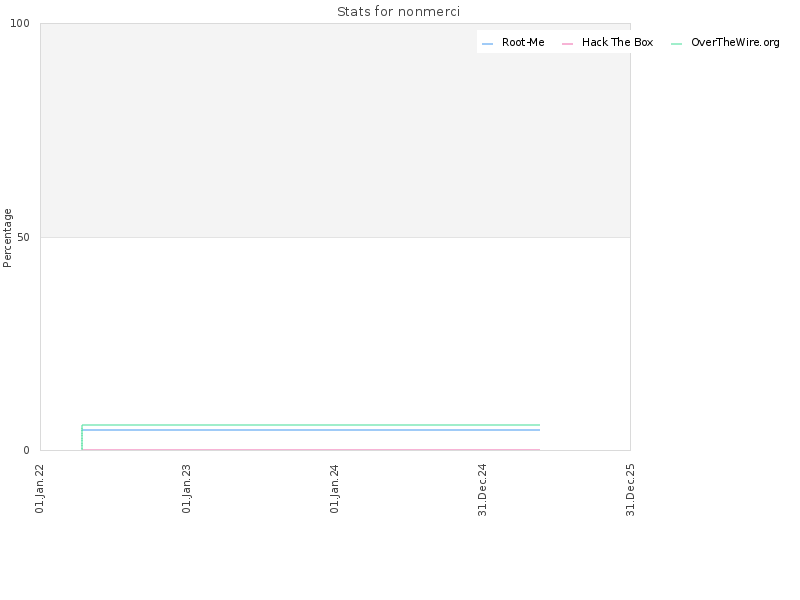Select the Percentage y-axis title
The height and width of the screenshot is (600, 800).
pyautogui.click(x=7, y=238)
